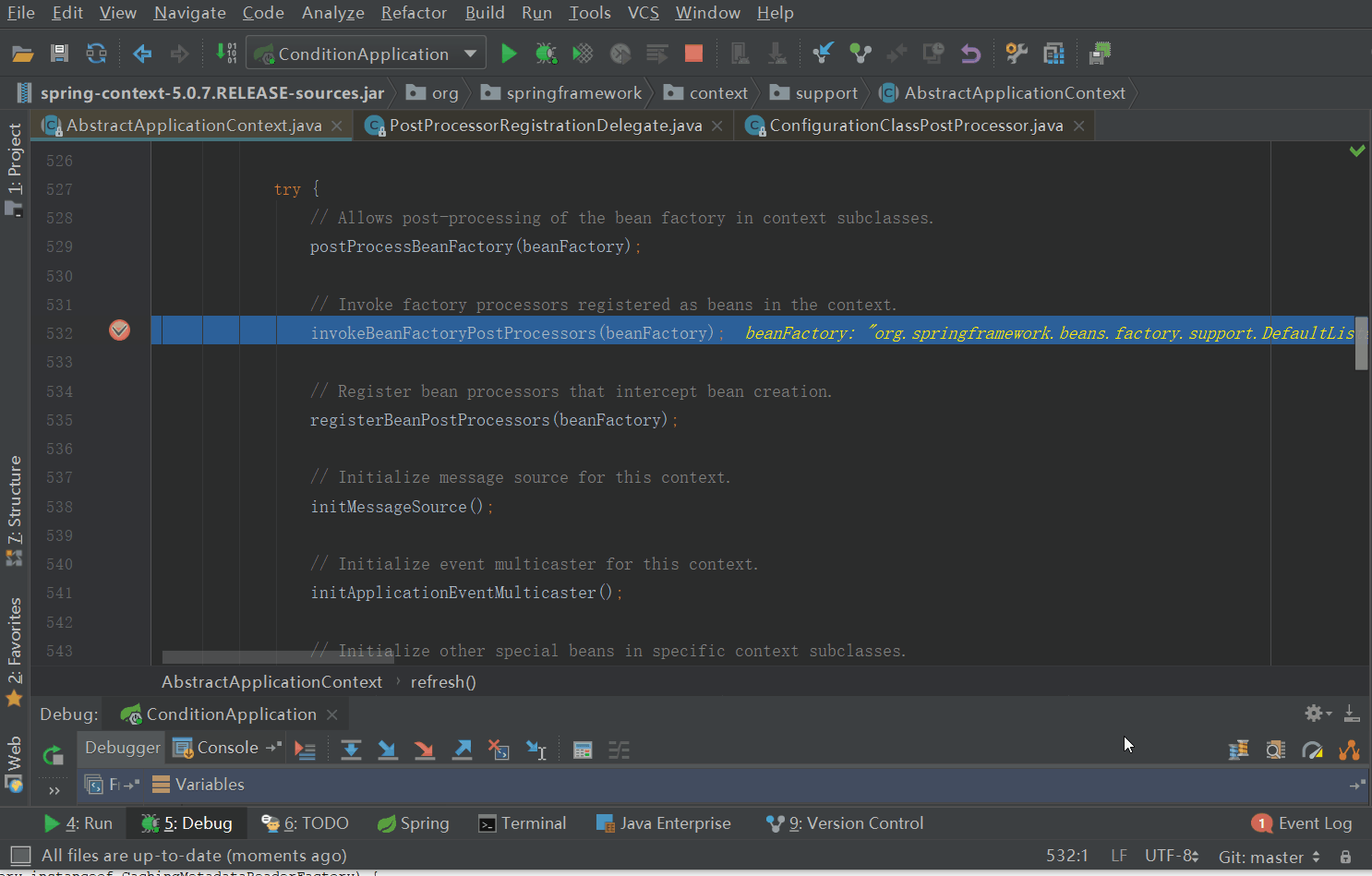Open the Spring tool window

[x=414, y=823]
